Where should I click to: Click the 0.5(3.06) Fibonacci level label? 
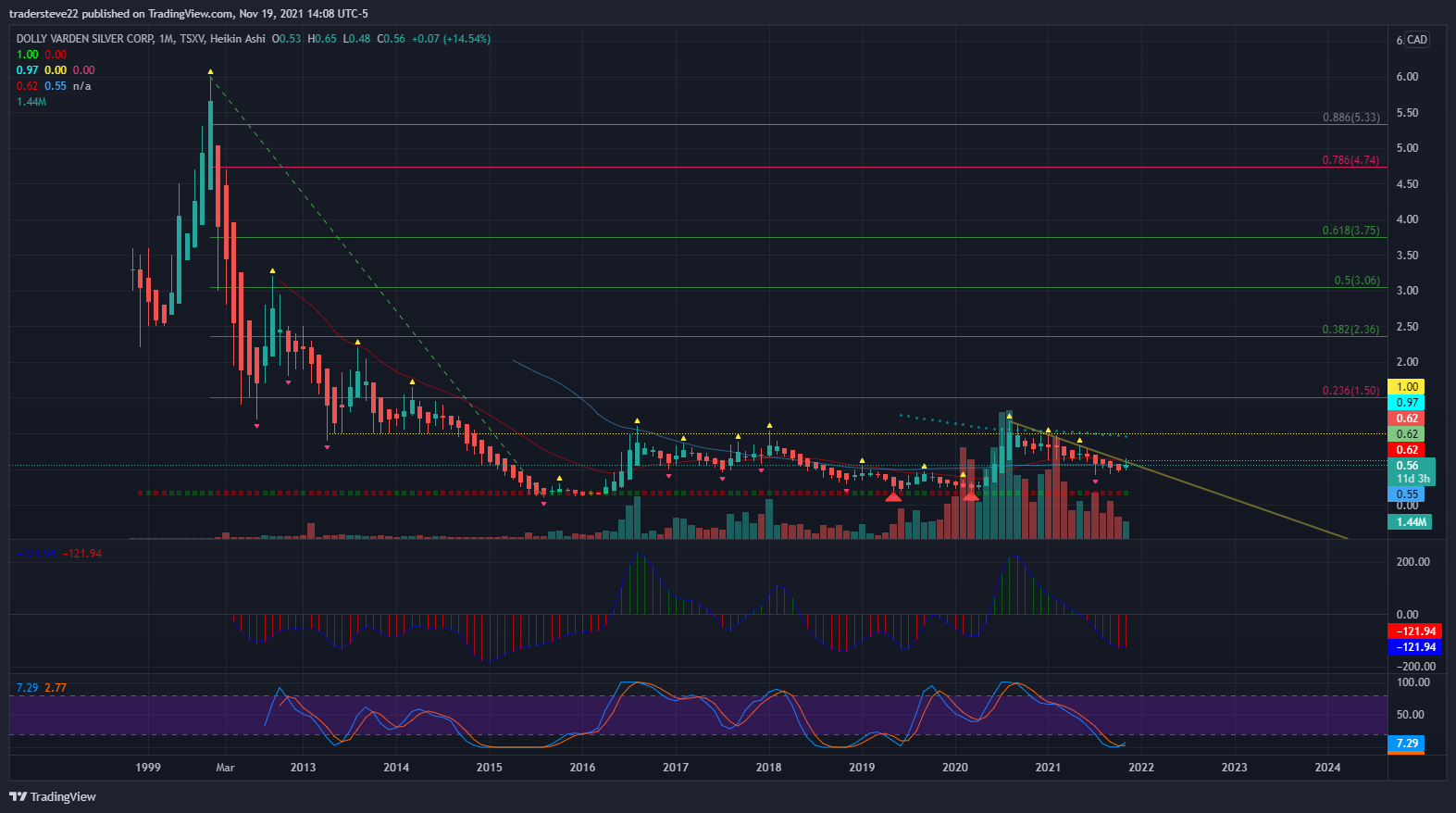(1356, 281)
